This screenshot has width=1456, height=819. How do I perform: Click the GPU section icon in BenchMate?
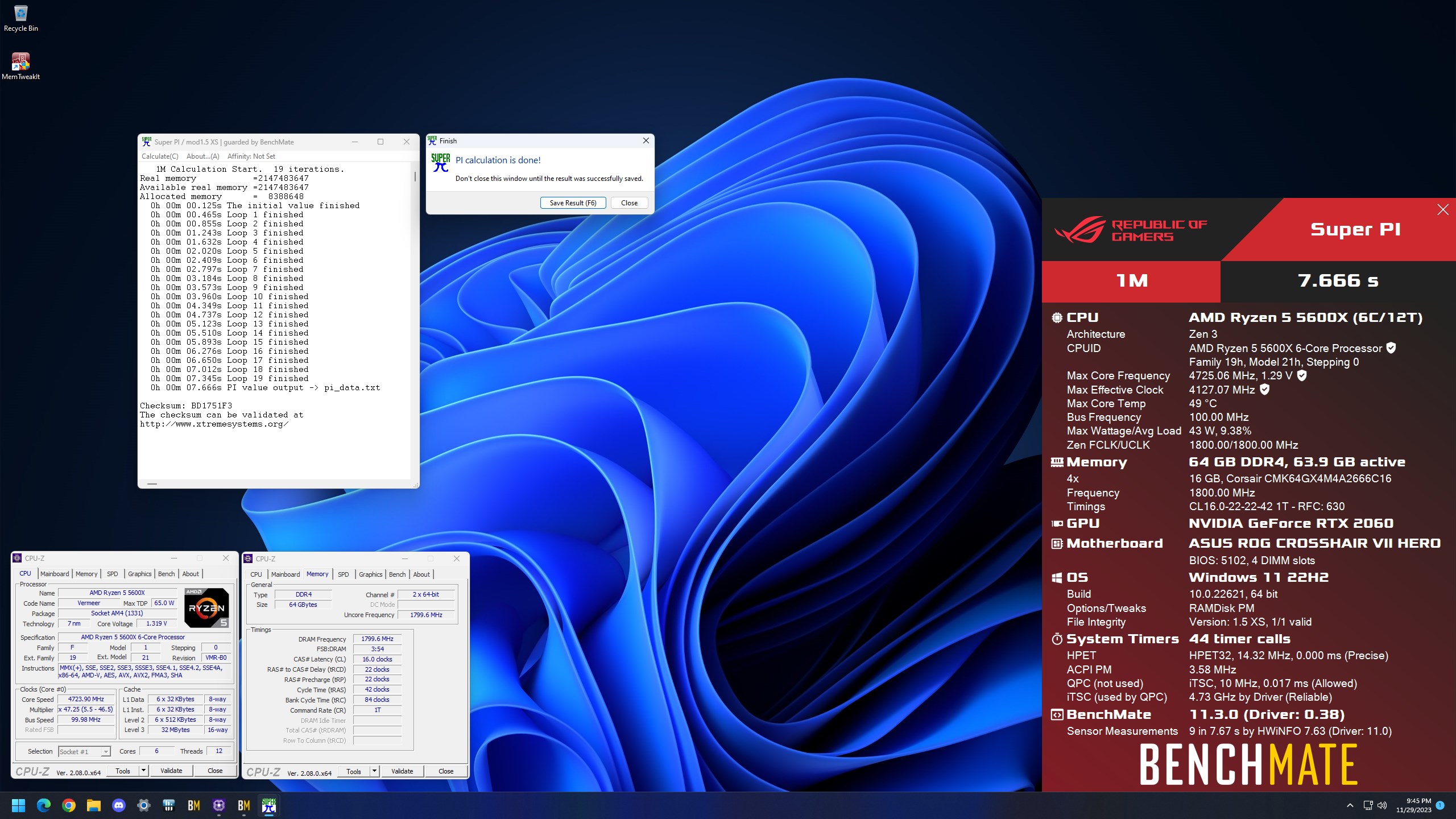click(1057, 524)
